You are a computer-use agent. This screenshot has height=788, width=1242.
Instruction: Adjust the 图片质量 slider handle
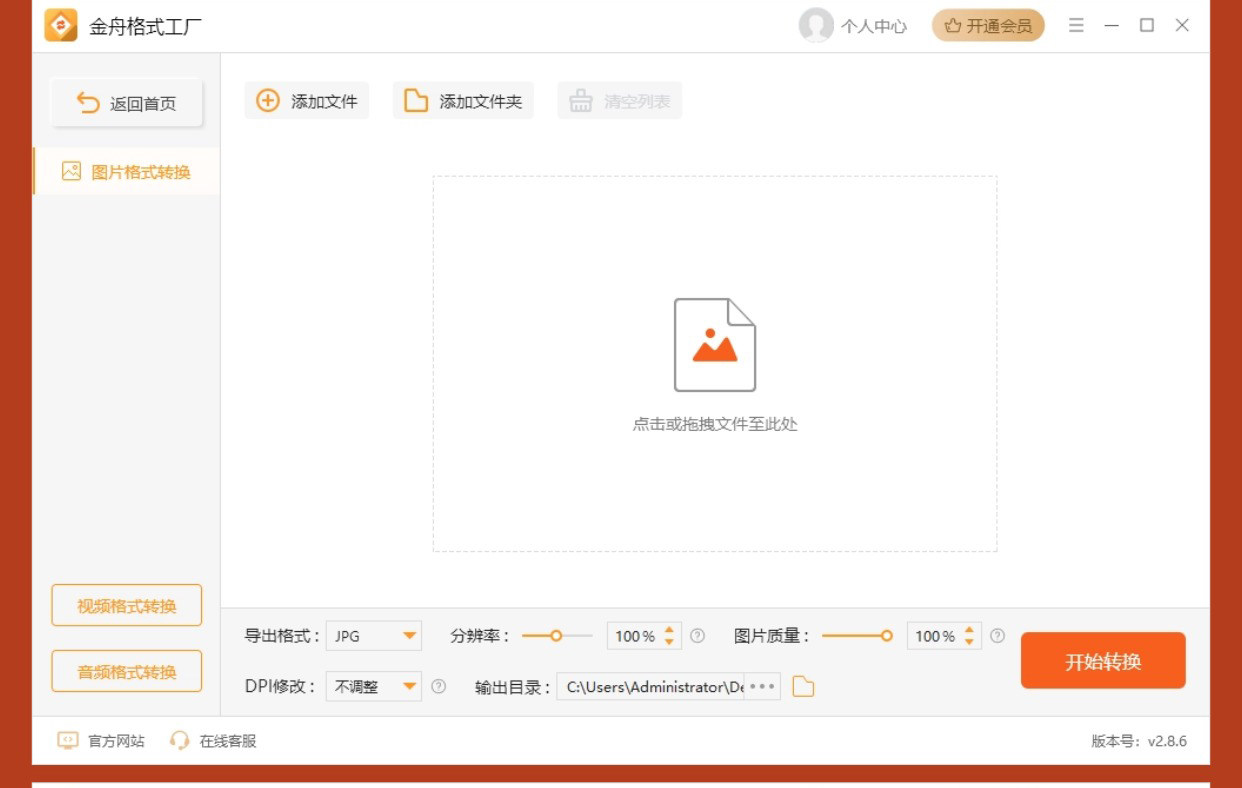(x=886, y=635)
